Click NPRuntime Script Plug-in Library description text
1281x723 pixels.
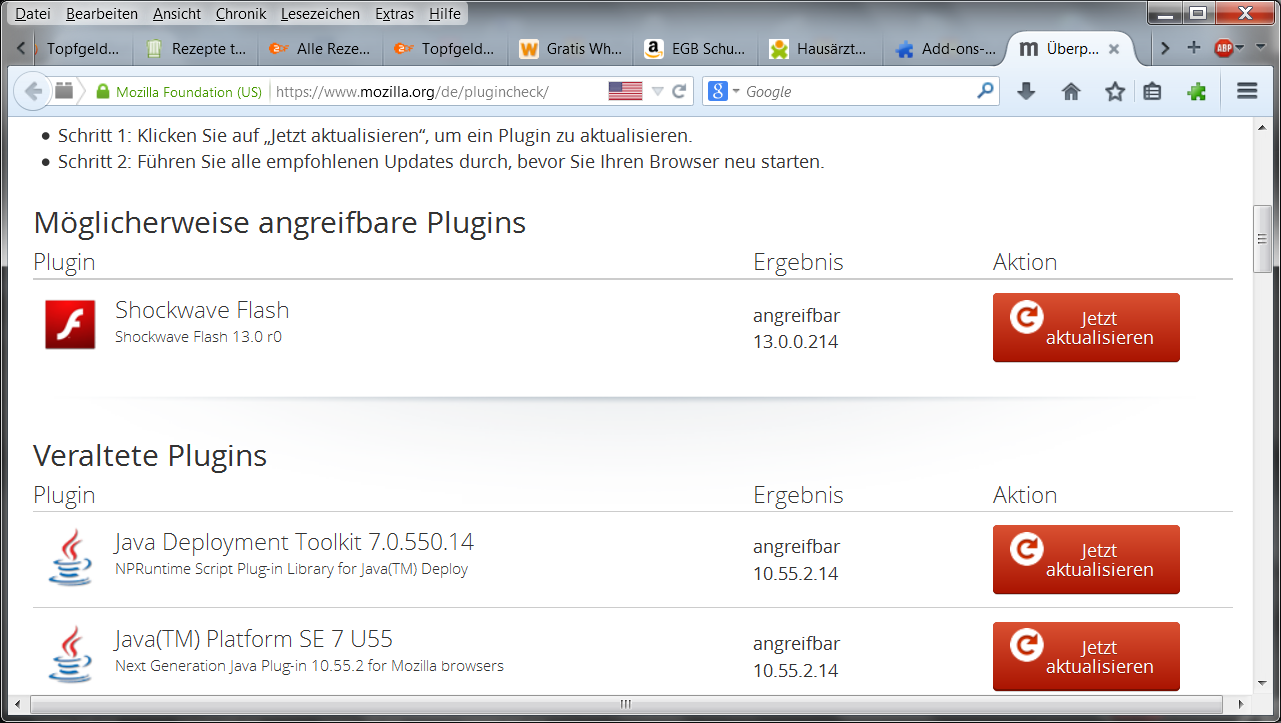[291, 569]
